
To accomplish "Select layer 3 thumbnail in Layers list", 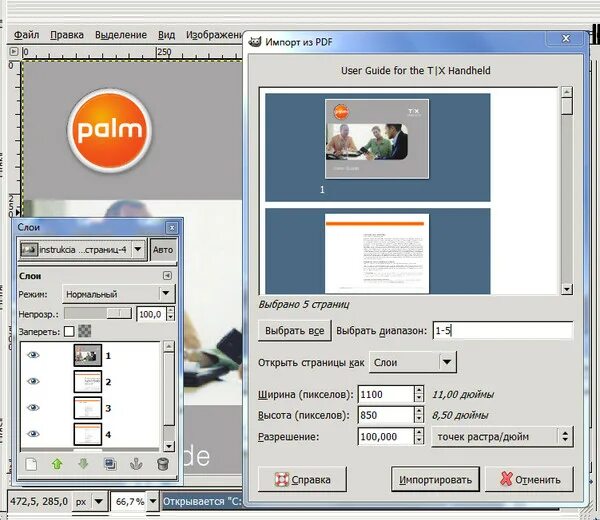I will coord(88,408).
